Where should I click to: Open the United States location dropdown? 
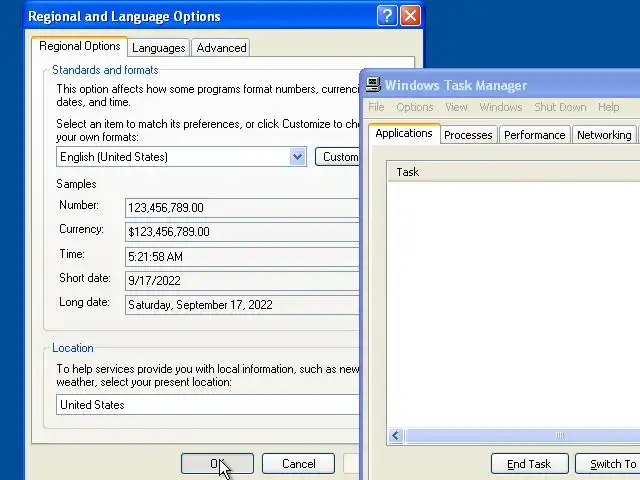click(x=207, y=404)
